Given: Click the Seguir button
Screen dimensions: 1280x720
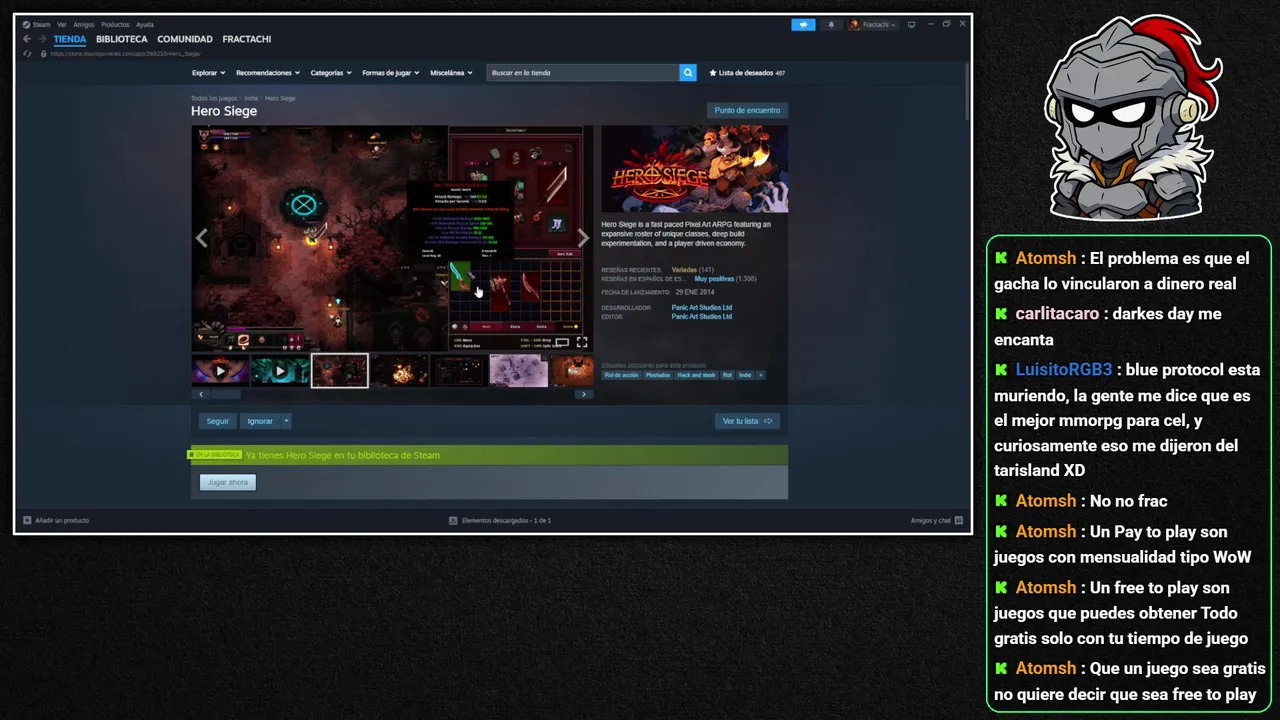Looking at the screenshot, I should click(218, 421).
